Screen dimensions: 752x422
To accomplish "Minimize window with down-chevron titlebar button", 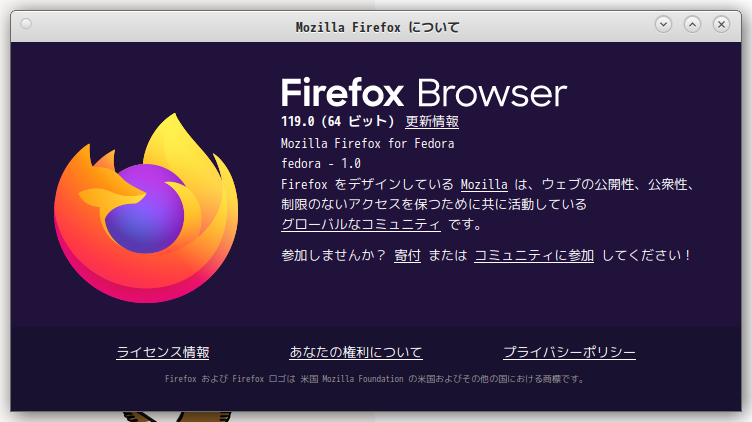I will pyautogui.click(x=663, y=24).
